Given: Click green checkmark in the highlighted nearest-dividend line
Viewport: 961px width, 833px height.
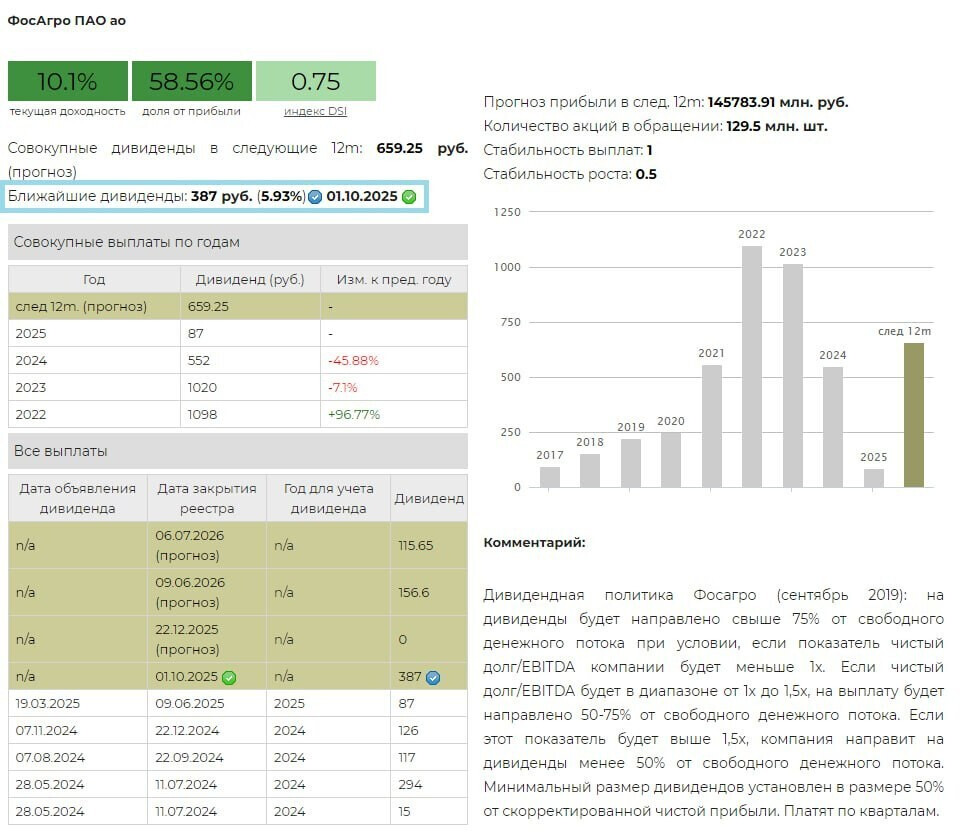Looking at the screenshot, I should (408, 197).
